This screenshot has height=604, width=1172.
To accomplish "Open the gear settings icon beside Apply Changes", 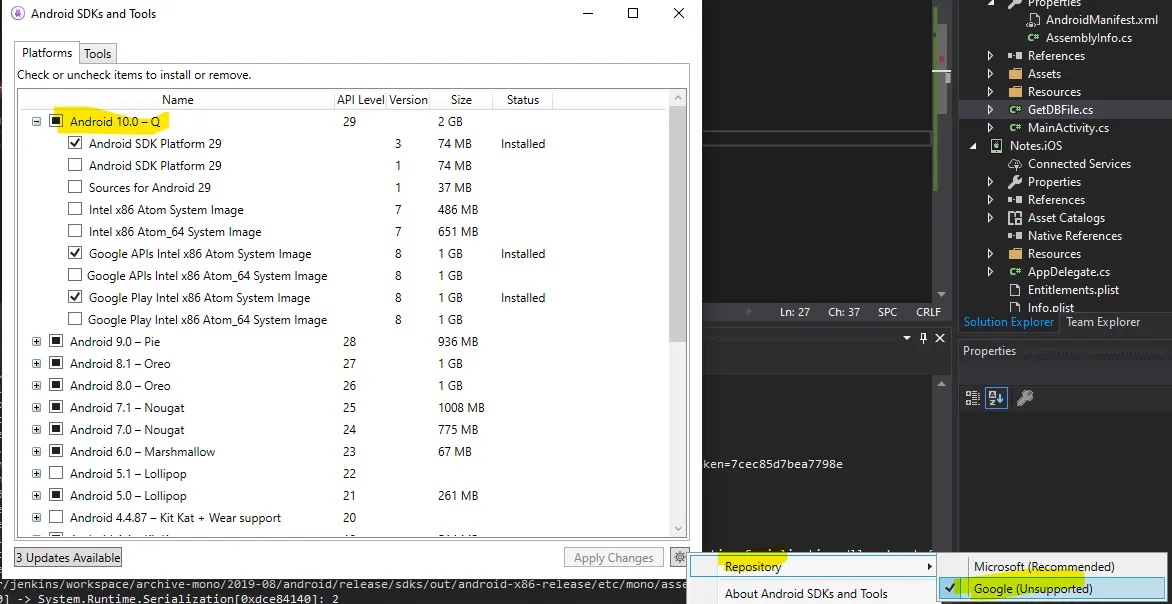I will (679, 557).
